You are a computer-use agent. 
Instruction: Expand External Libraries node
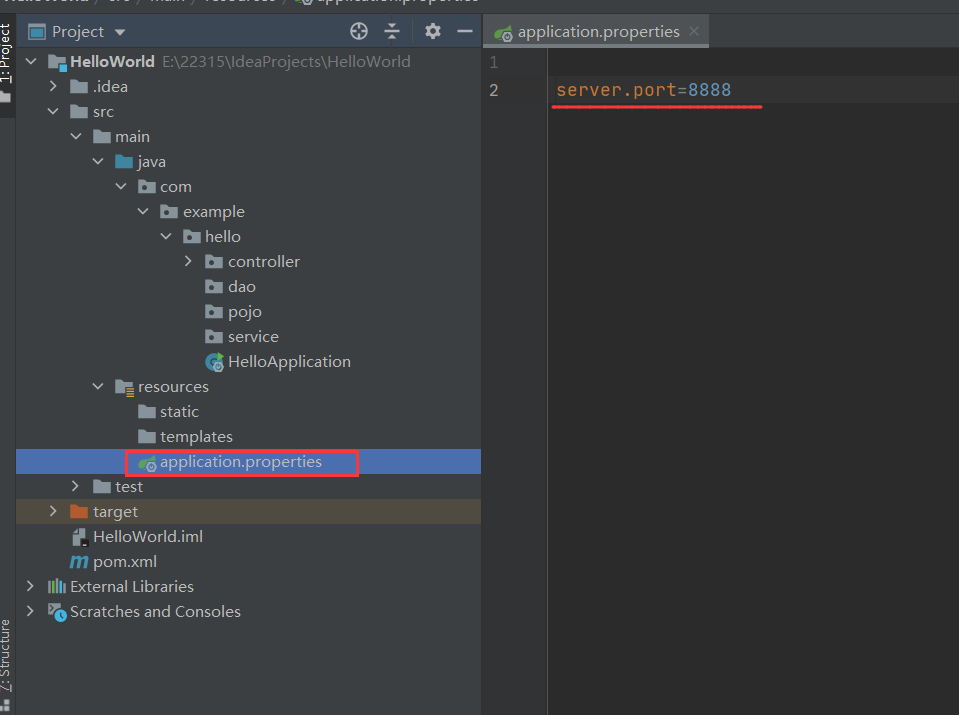tap(31, 586)
